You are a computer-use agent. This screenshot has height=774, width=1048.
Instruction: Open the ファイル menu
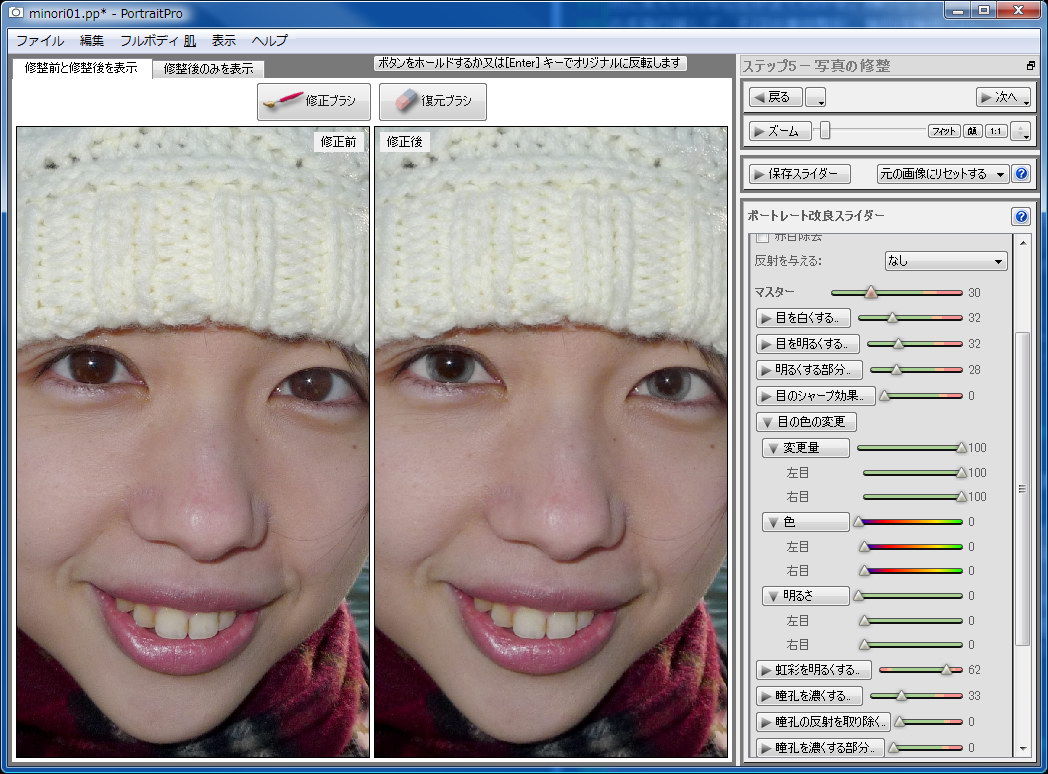(x=40, y=40)
